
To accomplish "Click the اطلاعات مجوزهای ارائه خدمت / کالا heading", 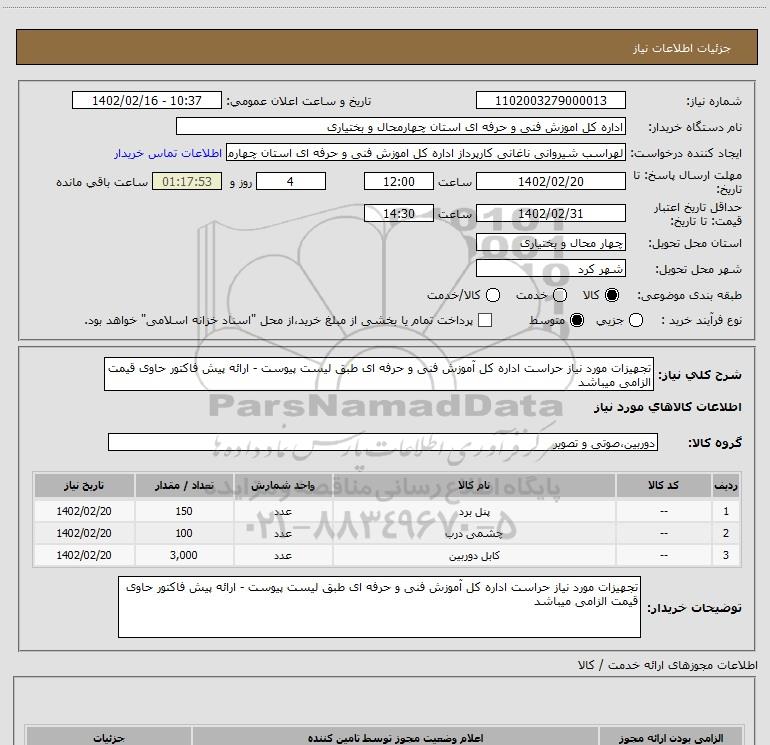I will (x=667, y=665).
